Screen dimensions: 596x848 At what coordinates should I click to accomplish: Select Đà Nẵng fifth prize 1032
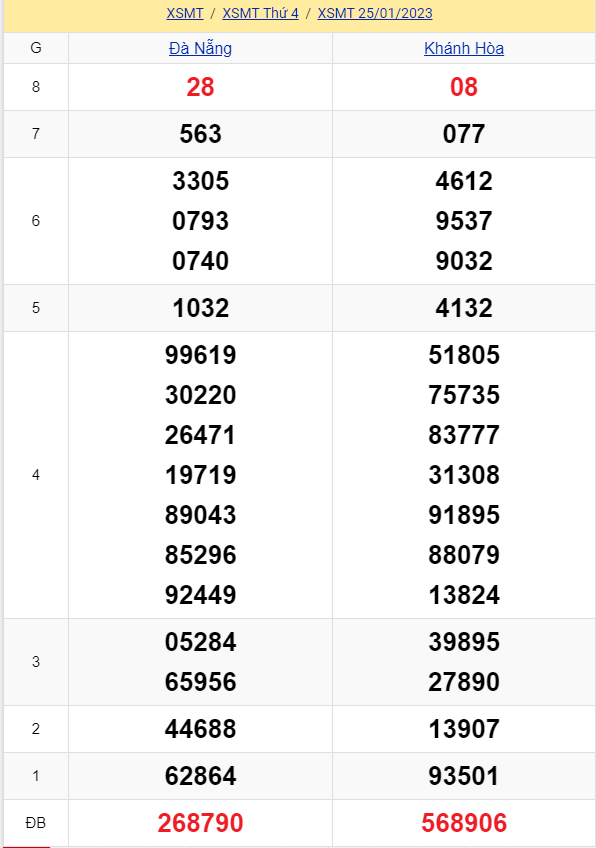point(201,308)
